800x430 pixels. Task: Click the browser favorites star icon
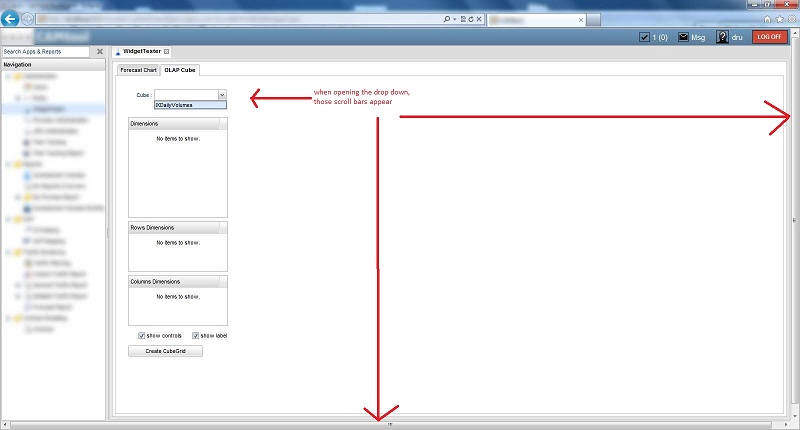pyautogui.click(x=779, y=19)
